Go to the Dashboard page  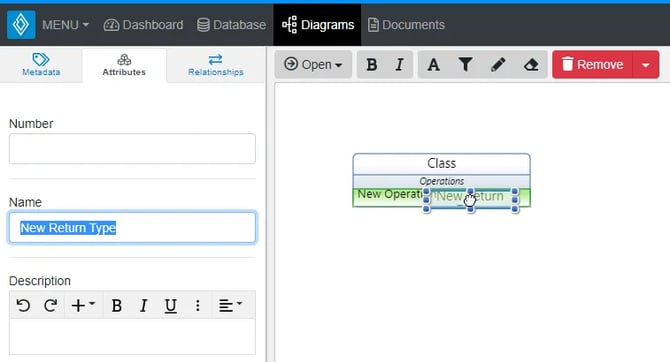(143, 25)
